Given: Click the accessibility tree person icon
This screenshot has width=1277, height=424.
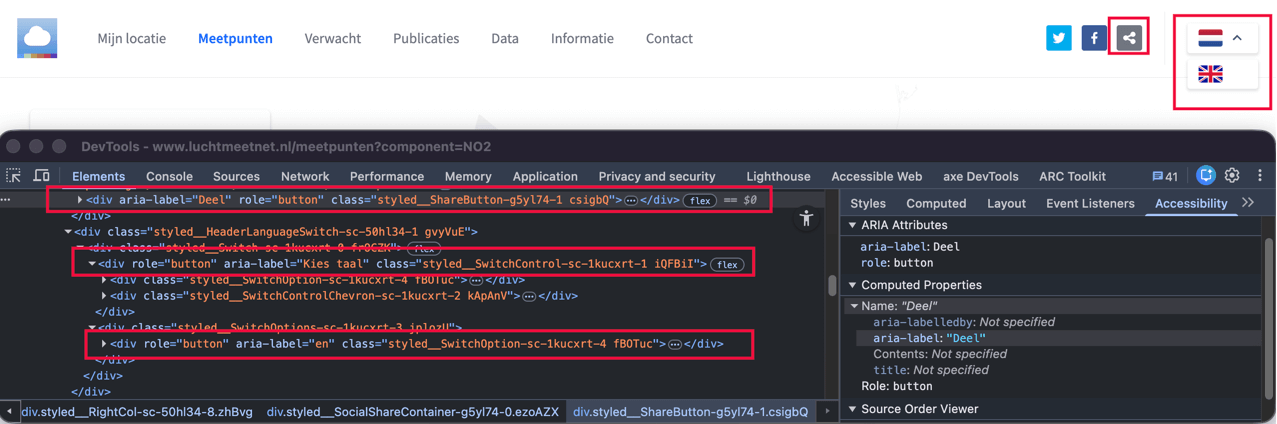Looking at the screenshot, I should (807, 219).
